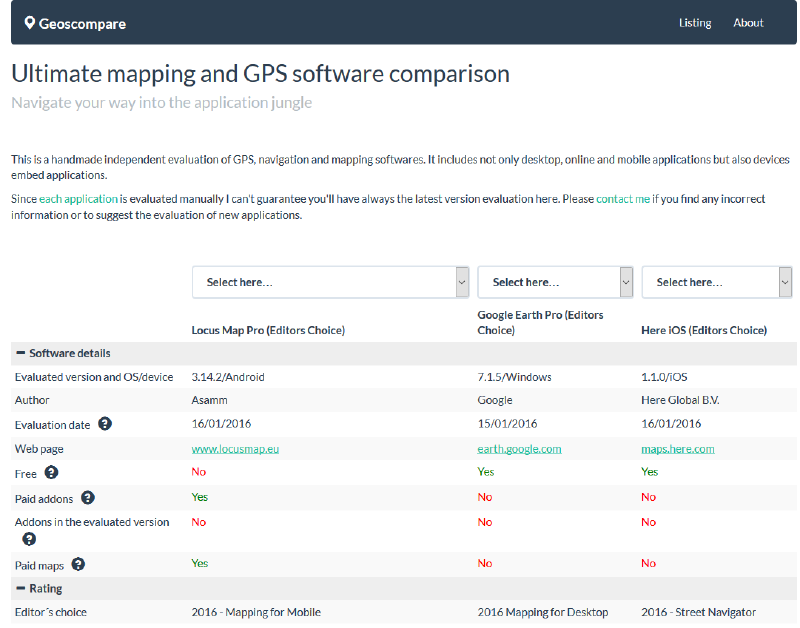
Task: Click the 7.1.5/Windows version cell
Action: coord(514,377)
